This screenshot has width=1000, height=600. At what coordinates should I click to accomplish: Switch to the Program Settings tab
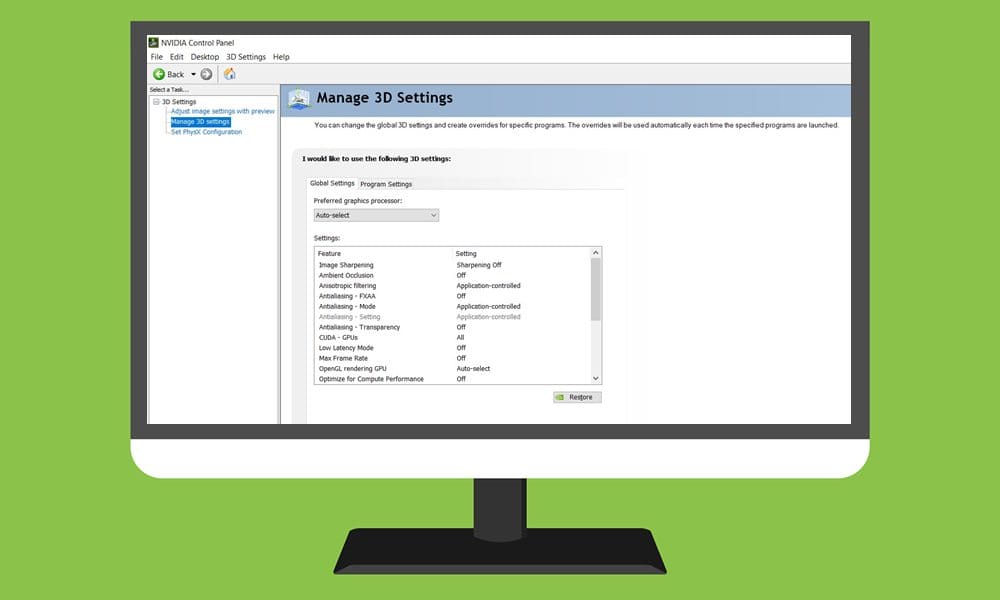(x=386, y=184)
